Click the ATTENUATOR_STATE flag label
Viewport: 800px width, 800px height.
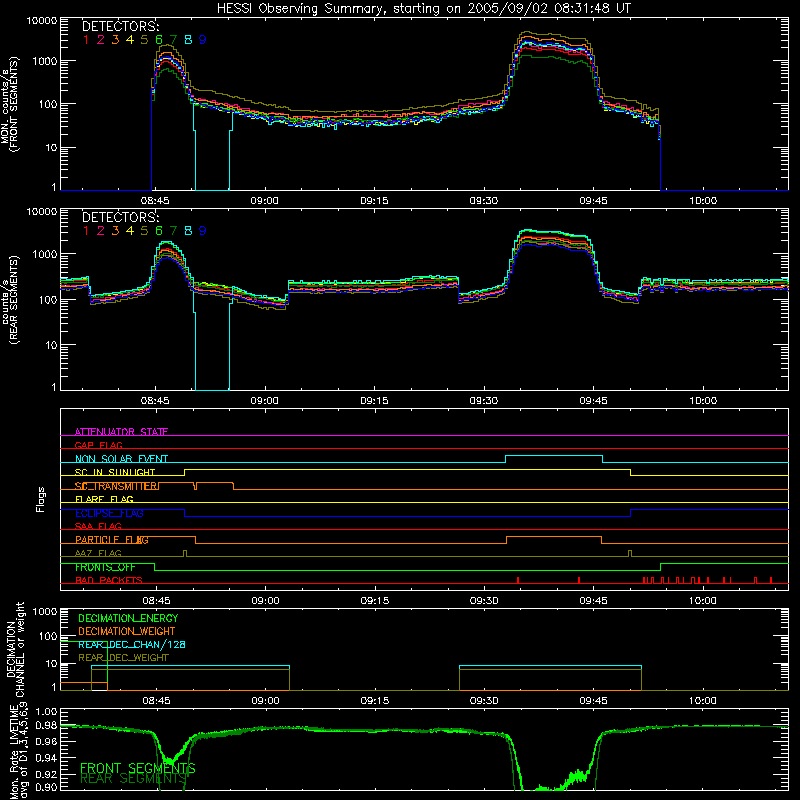(x=121, y=432)
